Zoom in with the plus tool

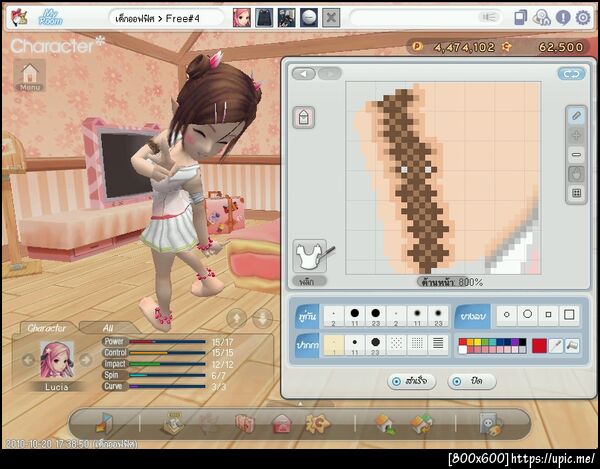(577, 135)
